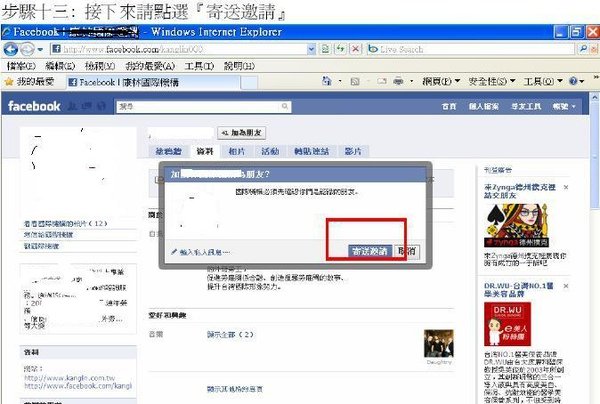
Task: Click 尋友工具 in the Facebook header
Action: pyautogui.click(x=526, y=106)
